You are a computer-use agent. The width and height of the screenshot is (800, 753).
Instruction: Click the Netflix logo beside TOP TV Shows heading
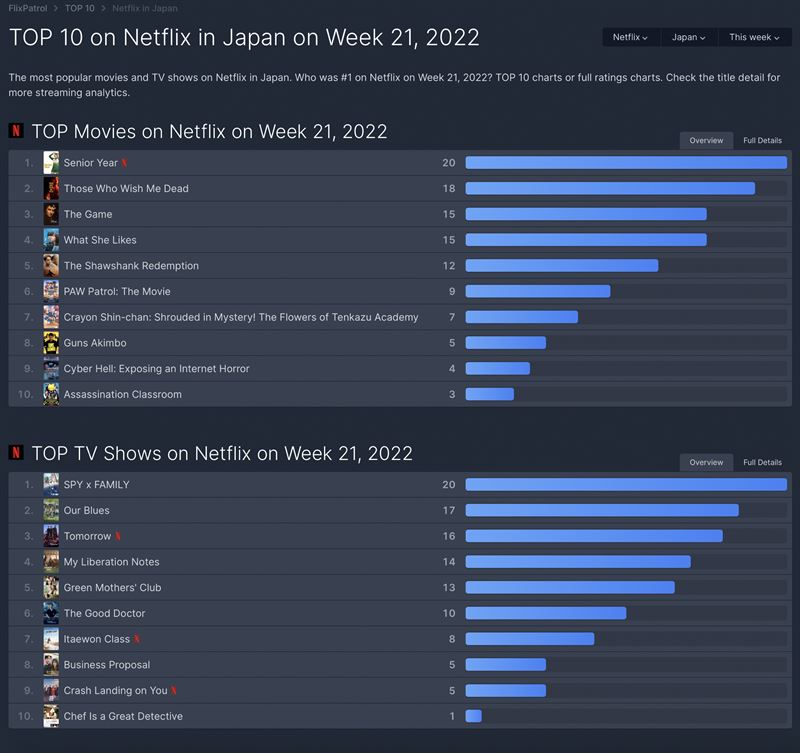(x=16, y=453)
